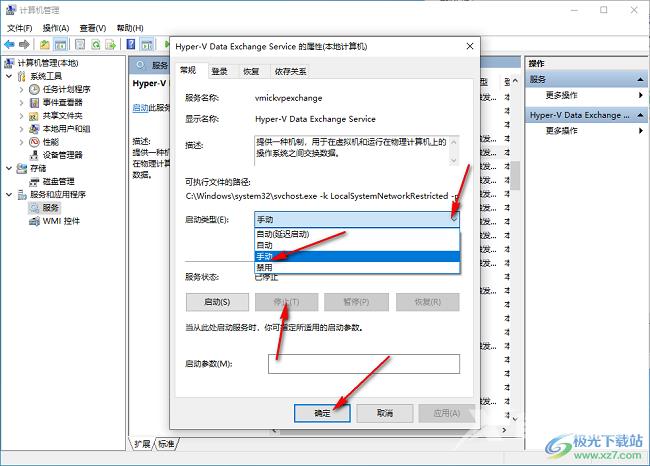Collapse the 系统工具 tree node
The height and width of the screenshot is (466, 650).
tap(9, 76)
